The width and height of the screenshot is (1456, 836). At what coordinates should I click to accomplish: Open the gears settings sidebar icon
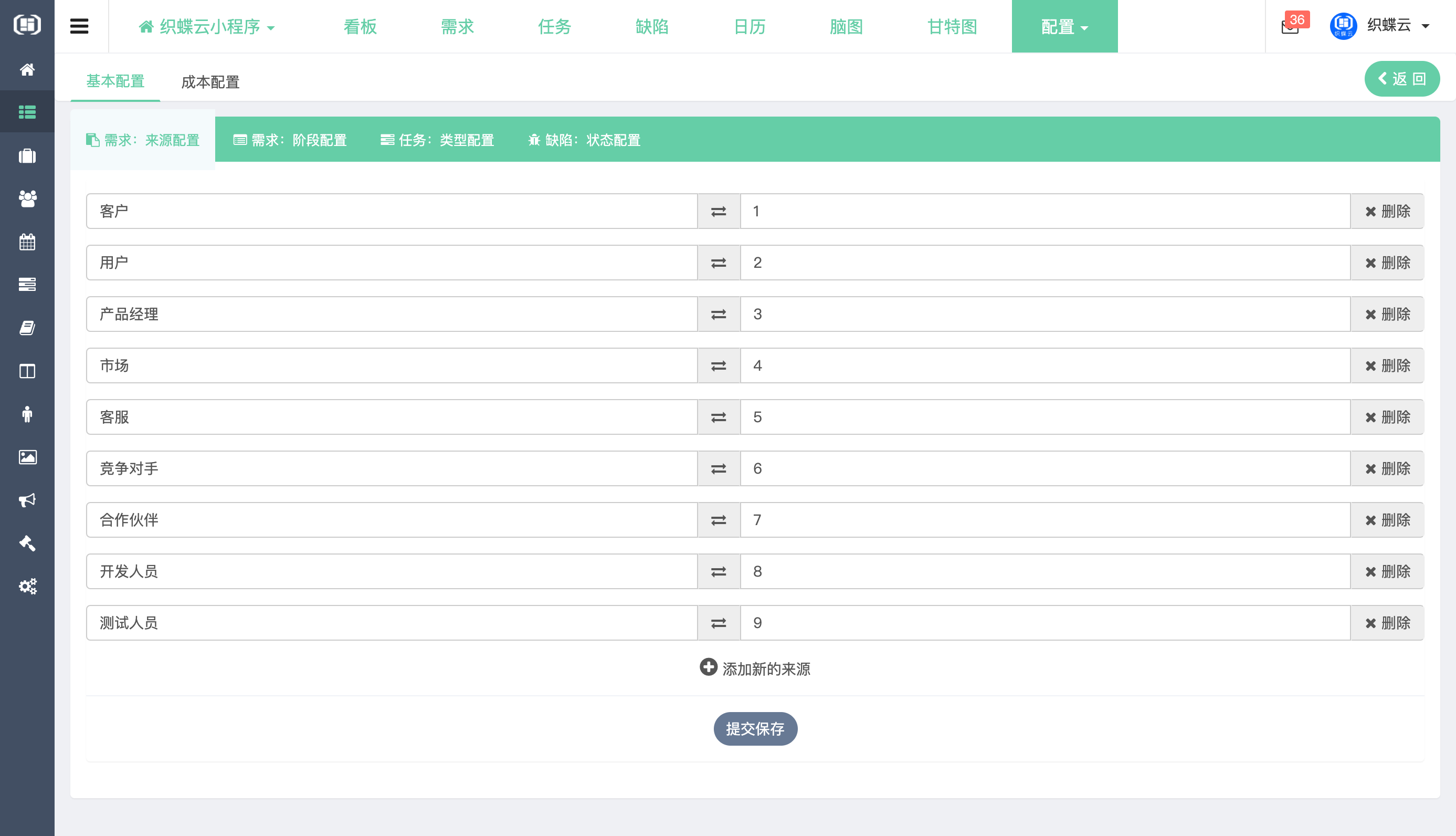[x=27, y=586]
